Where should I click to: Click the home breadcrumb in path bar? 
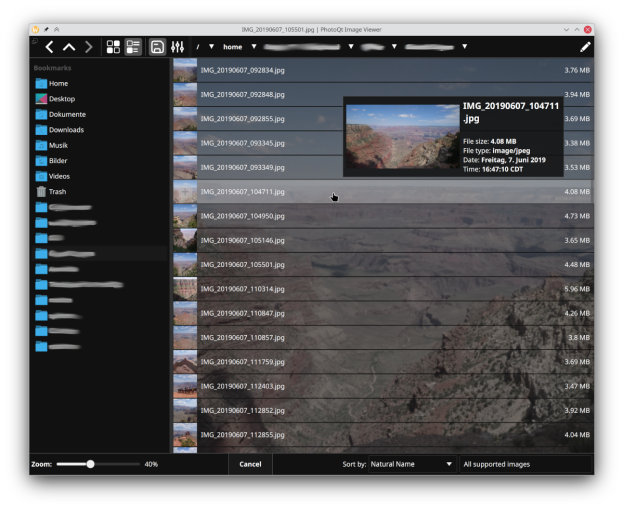pos(232,47)
